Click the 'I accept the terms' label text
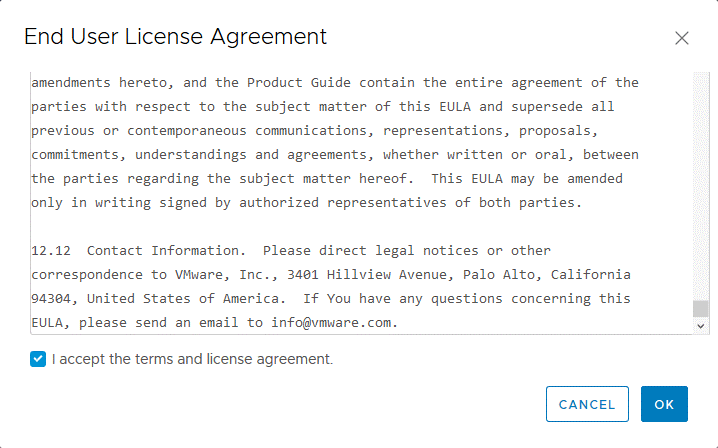Viewport: 718px width, 448px height. tap(192, 359)
